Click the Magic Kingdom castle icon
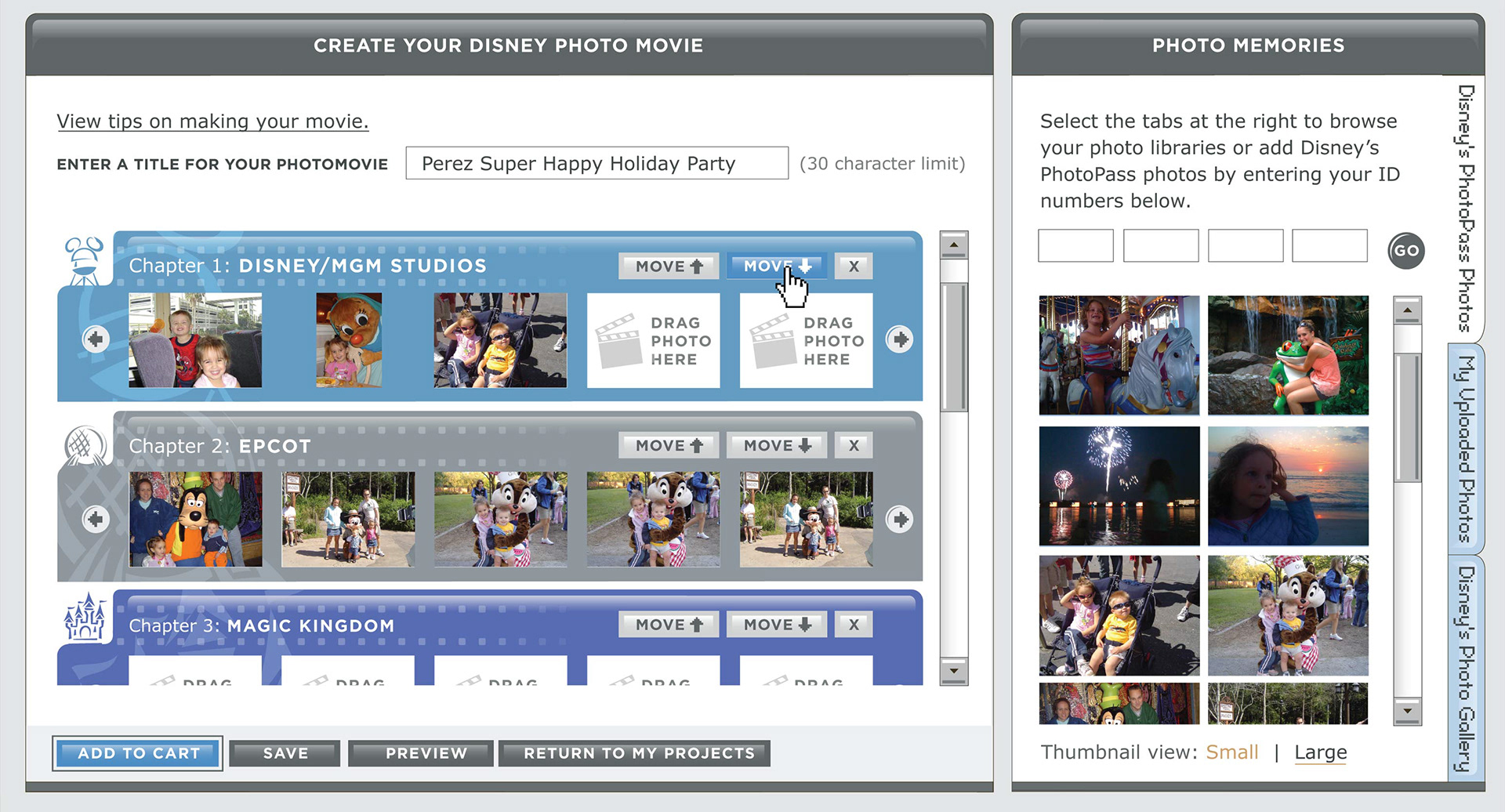The height and width of the screenshot is (812, 1505). coord(85,617)
